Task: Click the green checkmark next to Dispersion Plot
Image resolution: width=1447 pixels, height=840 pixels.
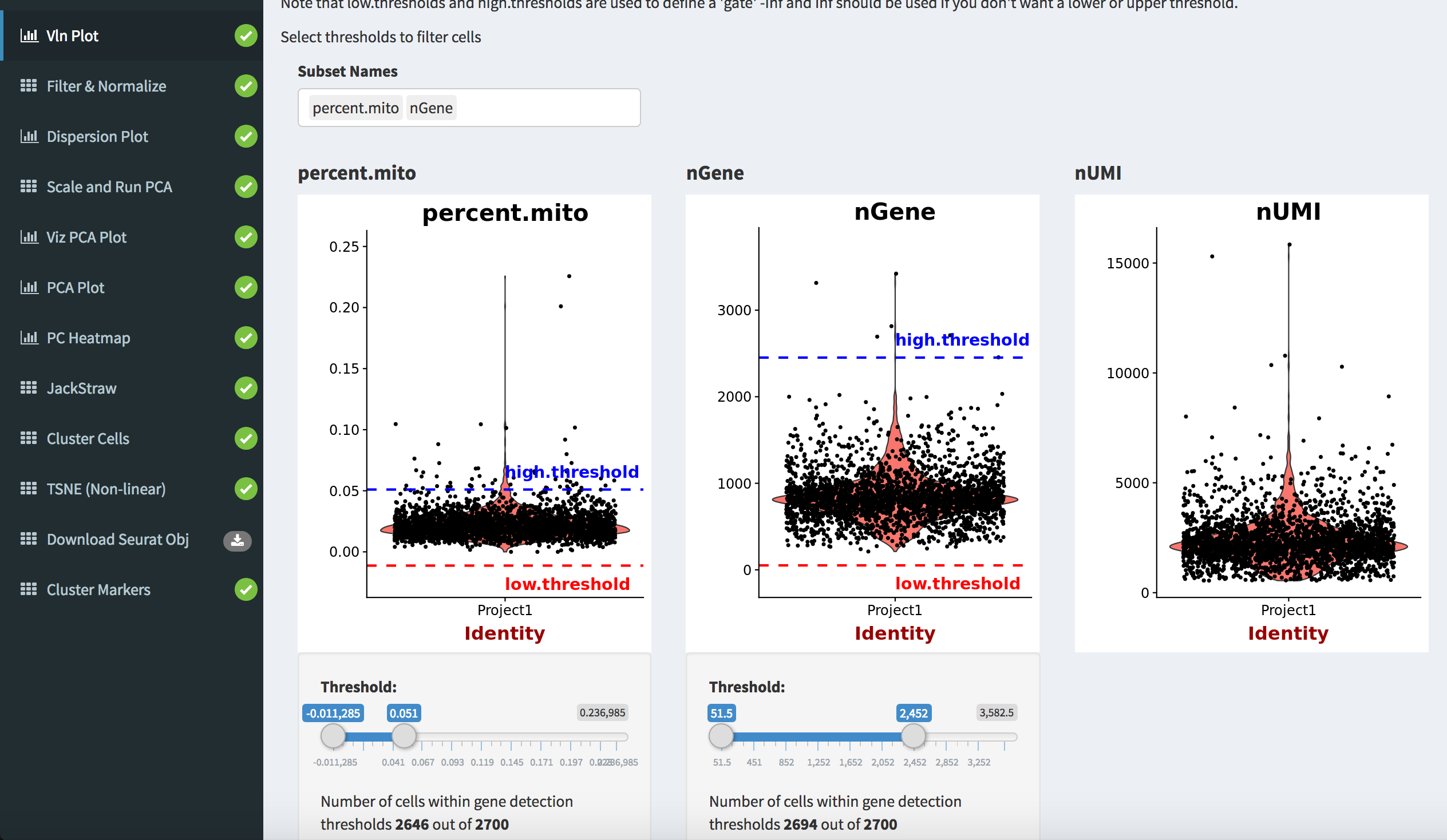Action: (246, 137)
